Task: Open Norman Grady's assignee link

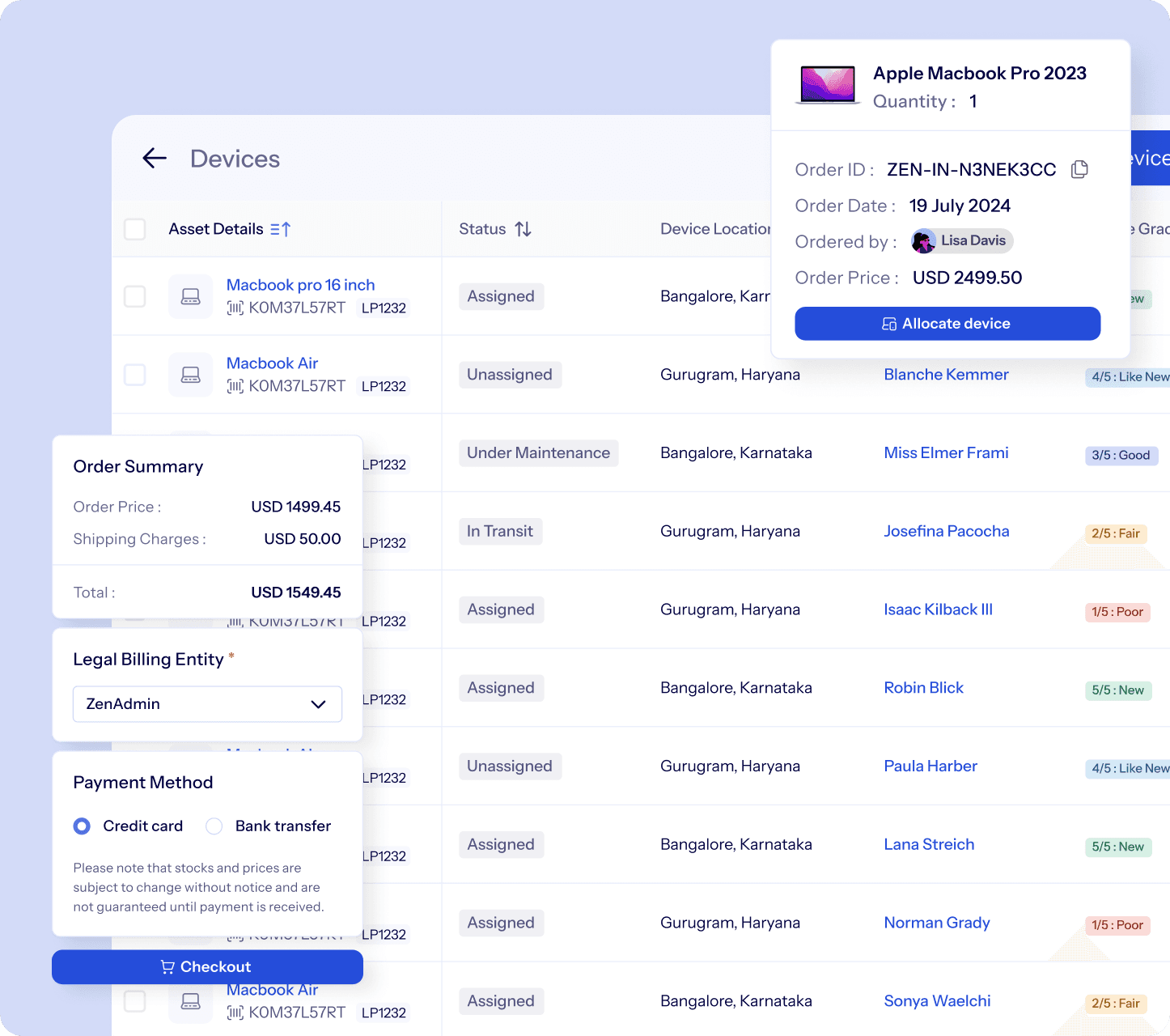Action: 936,923
